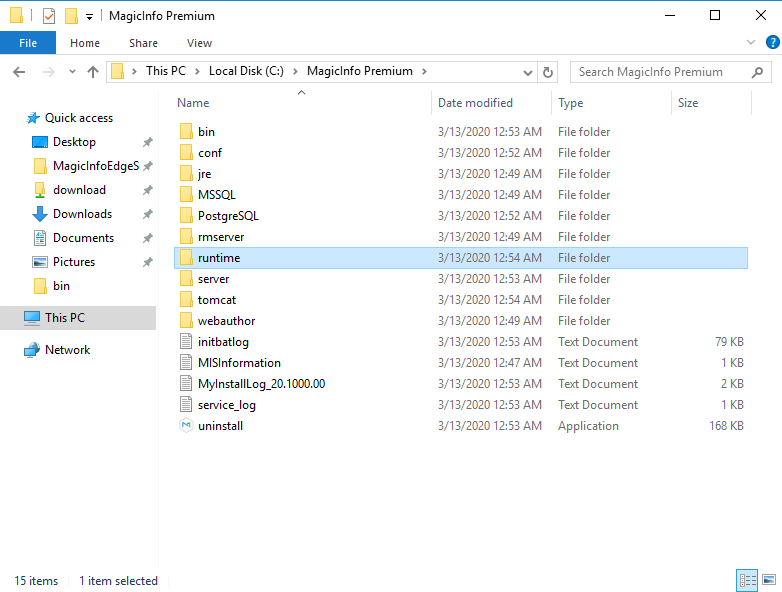The height and width of the screenshot is (592, 782).
Task: Expand chevron after This PC breadcrumb
Action: coord(197,71)
